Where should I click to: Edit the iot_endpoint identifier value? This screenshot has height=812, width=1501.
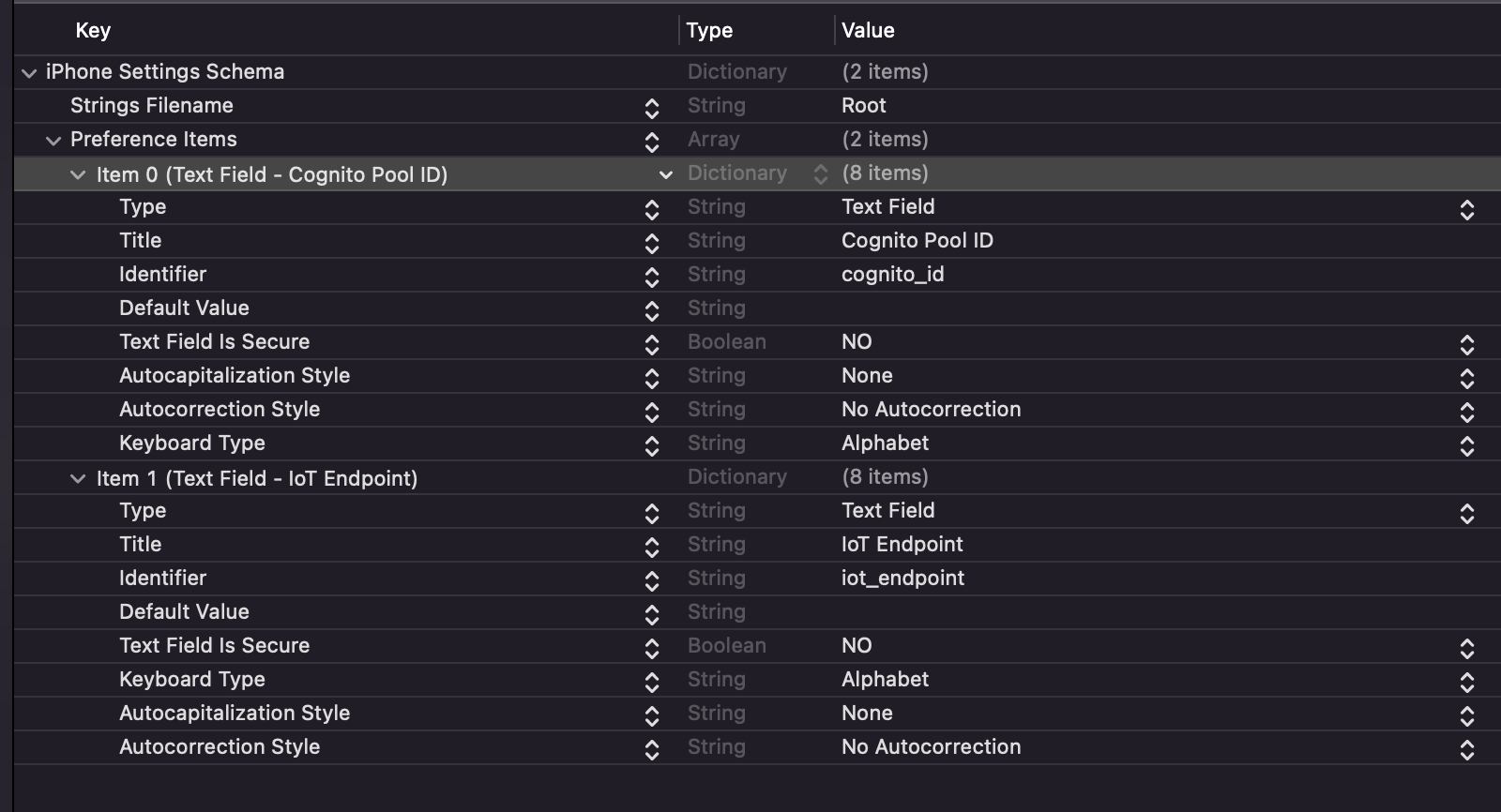click(902, 578)
